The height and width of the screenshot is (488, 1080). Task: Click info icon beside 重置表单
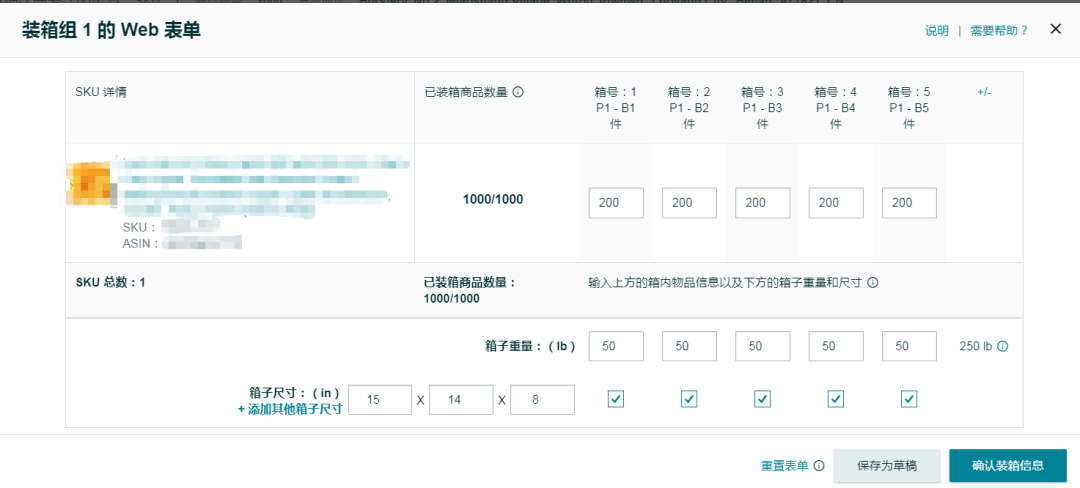(x=819, y=466)
